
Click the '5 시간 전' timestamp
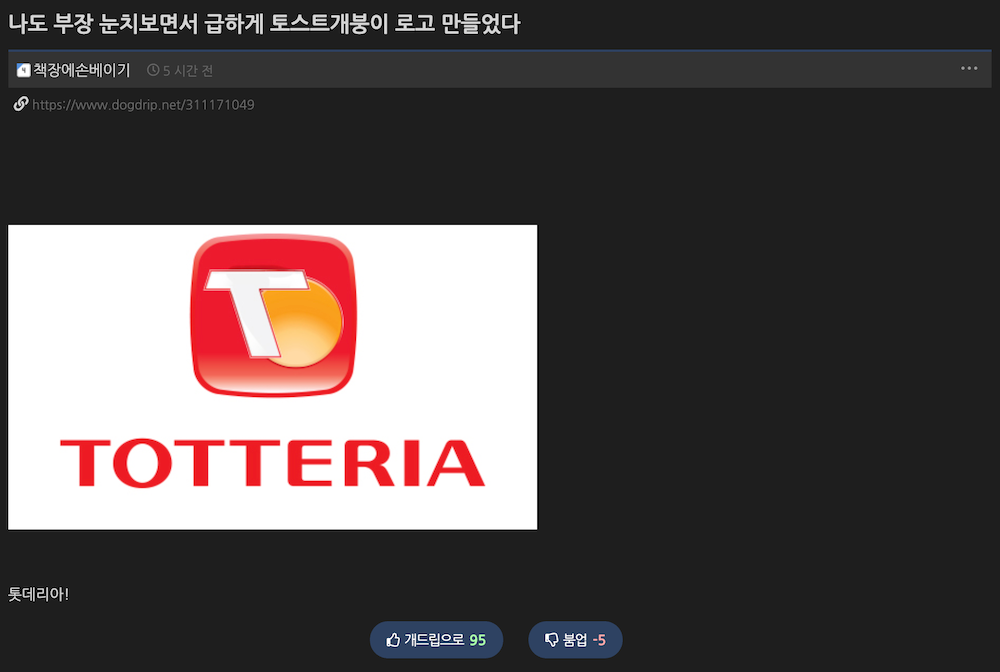[x=188, y=71]
